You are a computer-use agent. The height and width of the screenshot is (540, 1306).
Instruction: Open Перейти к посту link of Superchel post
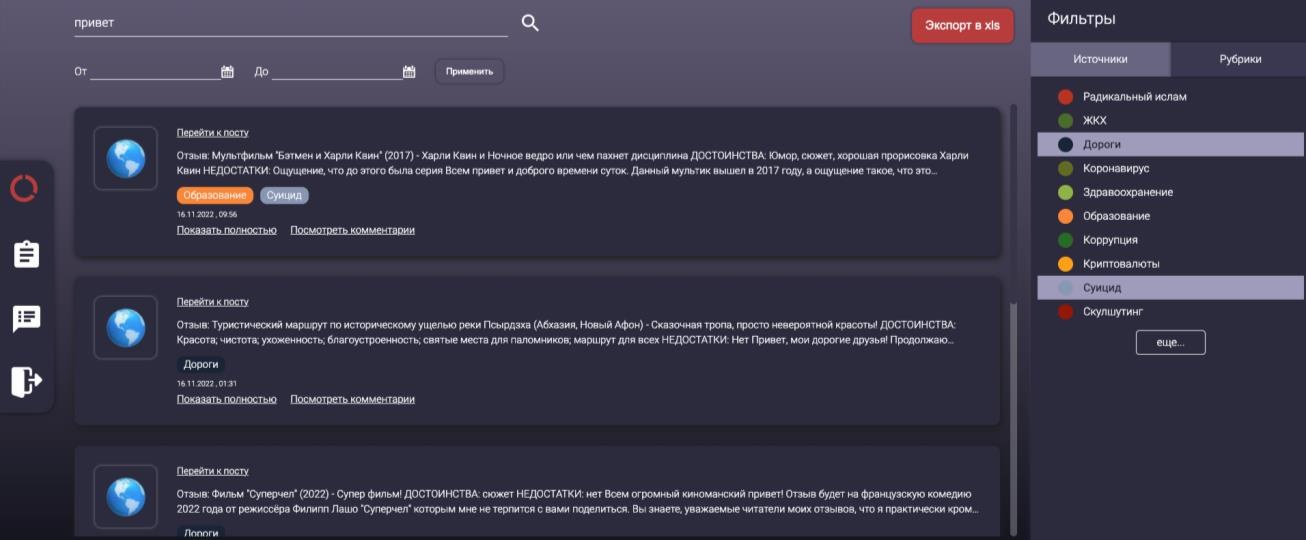click(213, 471)
